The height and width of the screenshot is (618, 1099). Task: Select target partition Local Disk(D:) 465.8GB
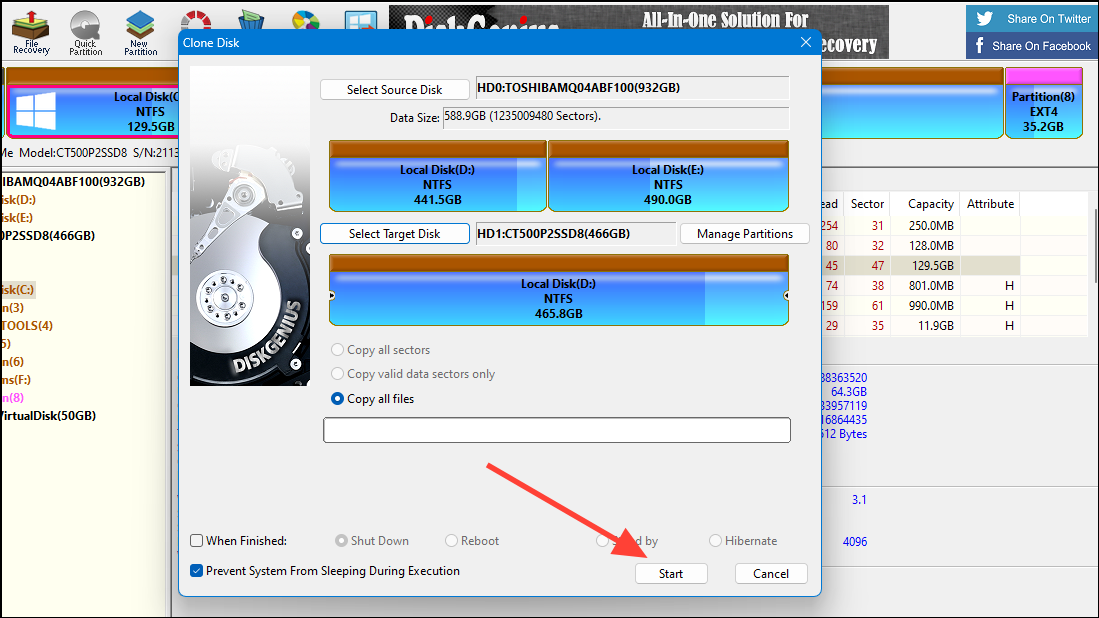pyautogui.click(x=559, y=290)
